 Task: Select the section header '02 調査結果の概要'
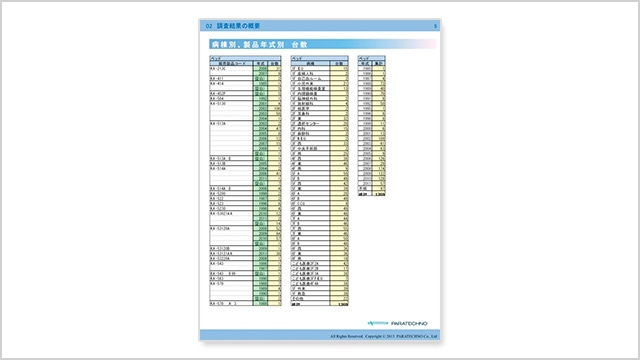pyautogui.click(x=233, y=26)
